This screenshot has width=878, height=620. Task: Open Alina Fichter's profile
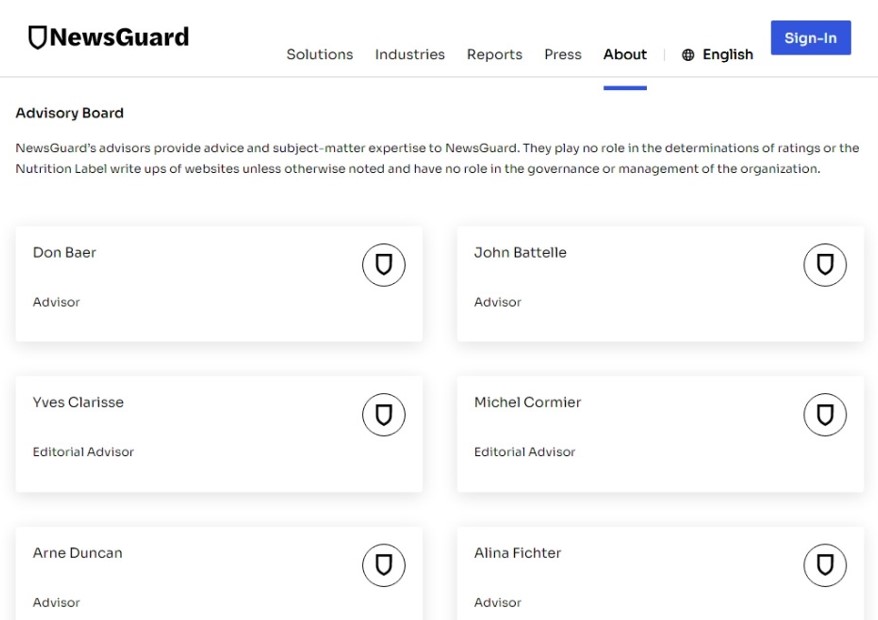660,574
